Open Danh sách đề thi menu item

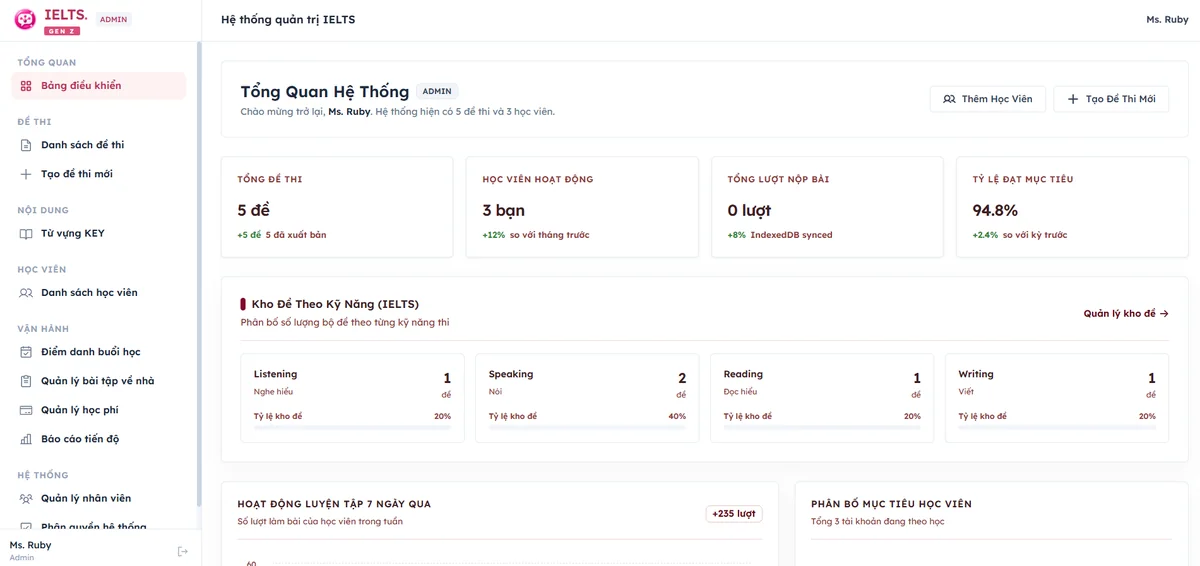tap(99, 145)
